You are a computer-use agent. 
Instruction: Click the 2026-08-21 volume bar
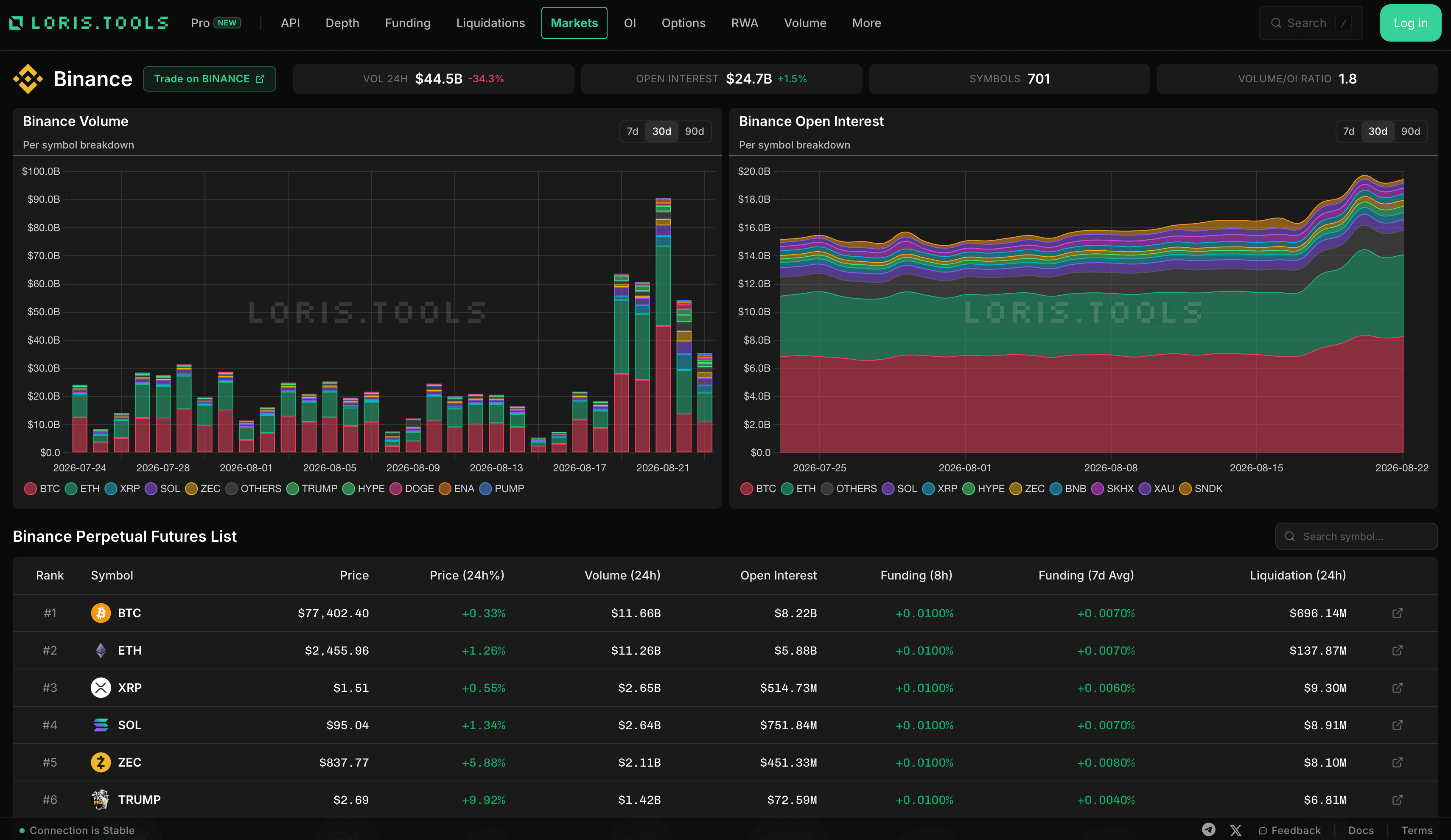(663, 325)
